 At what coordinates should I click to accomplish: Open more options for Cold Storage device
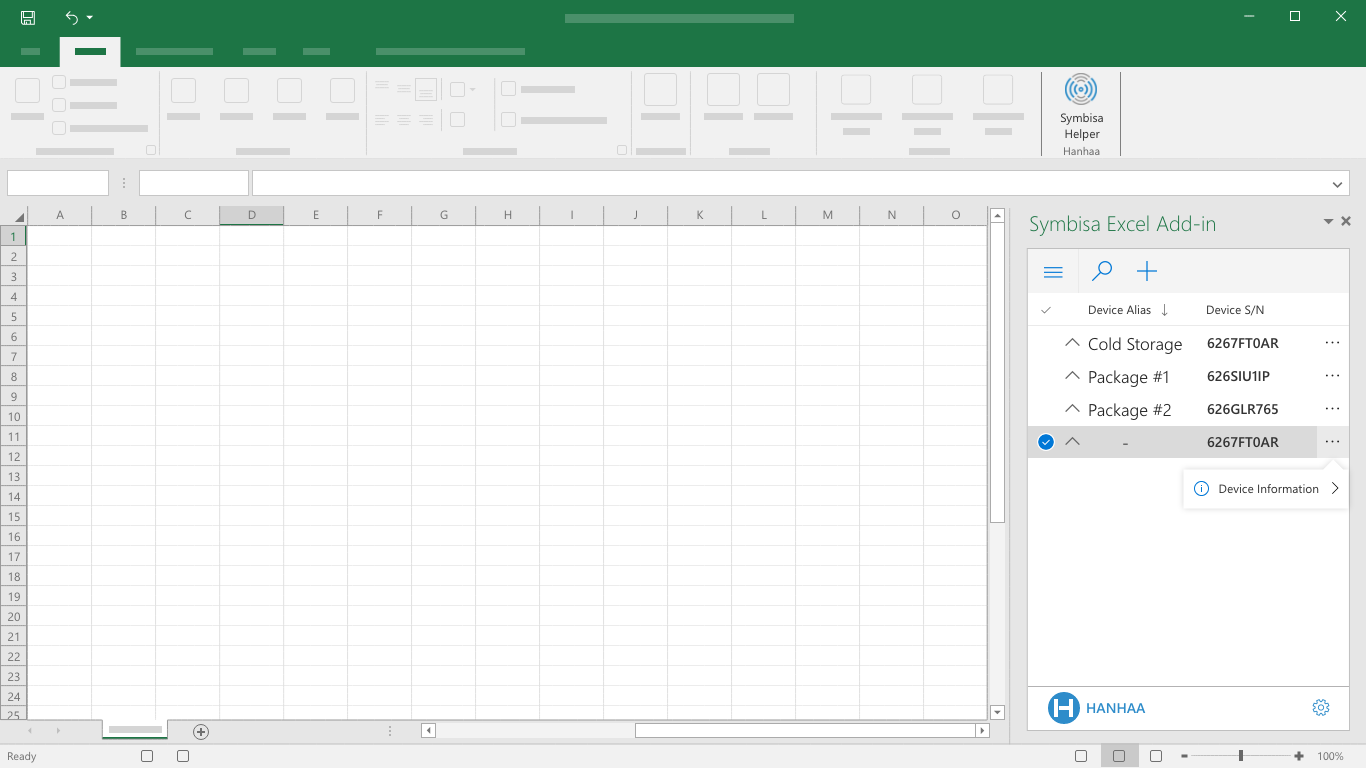[1332, 343]
